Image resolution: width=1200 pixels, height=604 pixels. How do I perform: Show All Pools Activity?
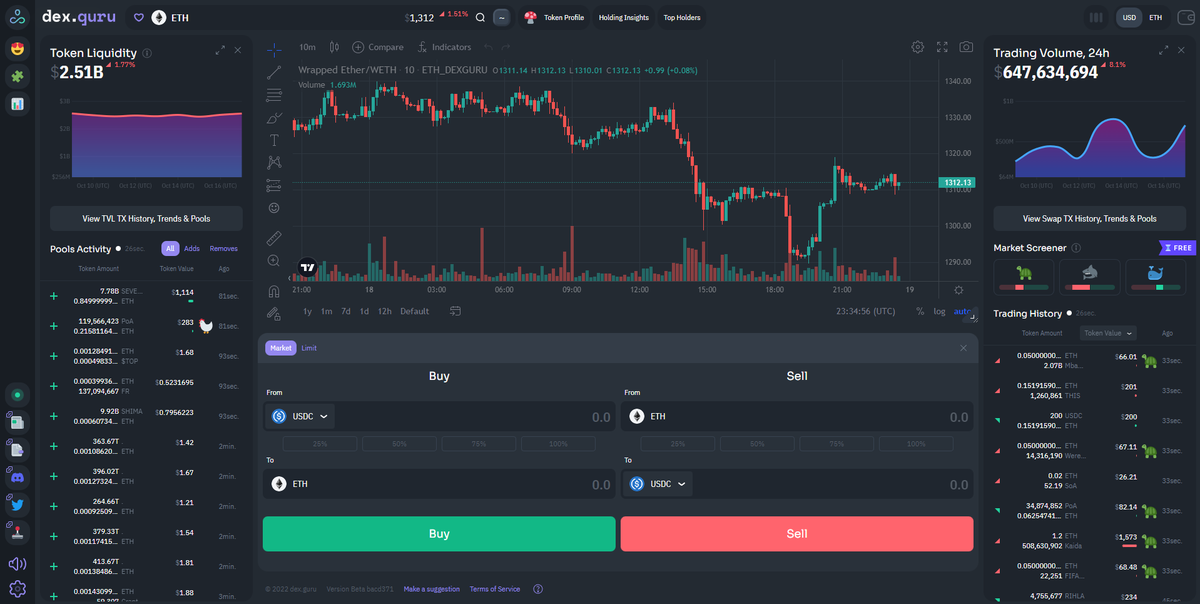(170, 248)
